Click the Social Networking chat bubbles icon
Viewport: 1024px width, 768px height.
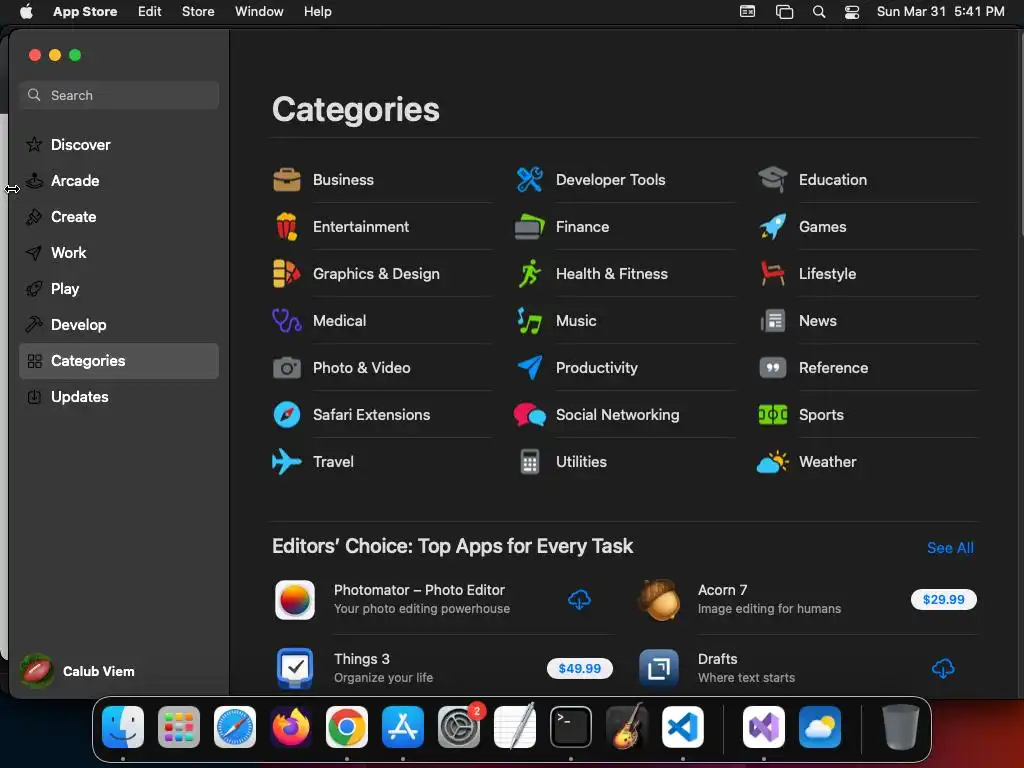[530, 415]
